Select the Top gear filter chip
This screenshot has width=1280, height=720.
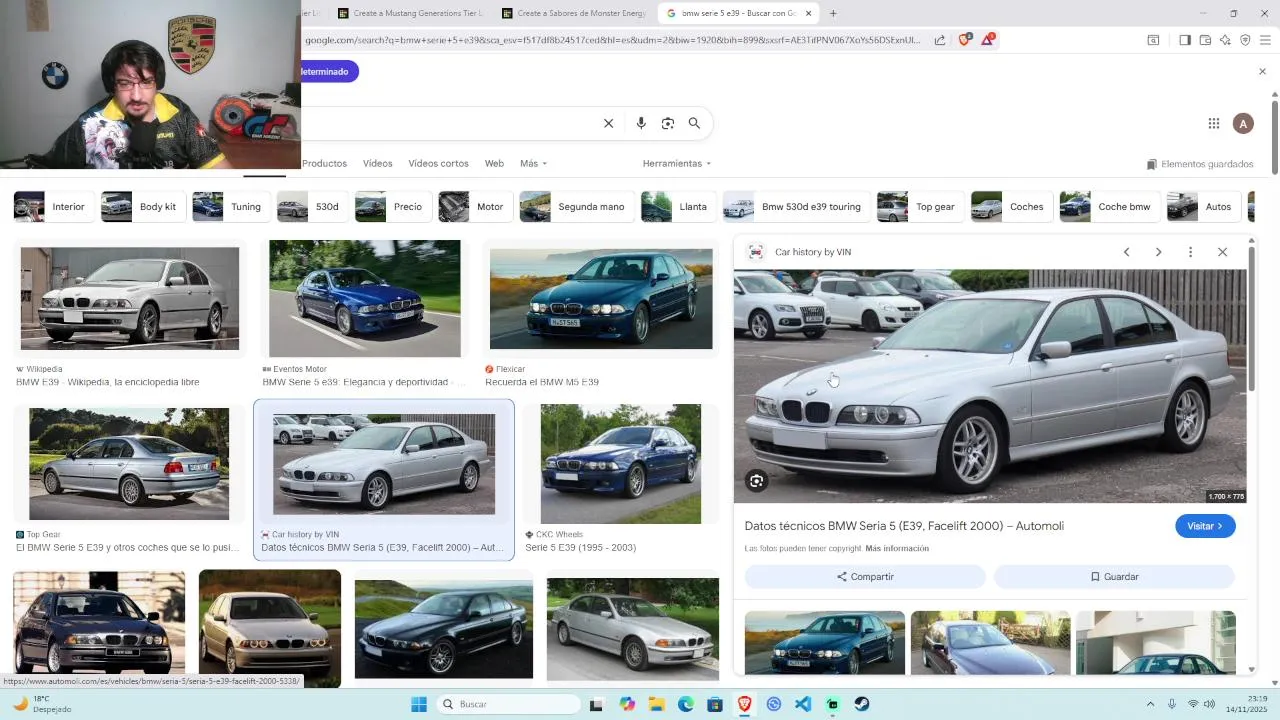pyautogui.click(x=921, y=207)
